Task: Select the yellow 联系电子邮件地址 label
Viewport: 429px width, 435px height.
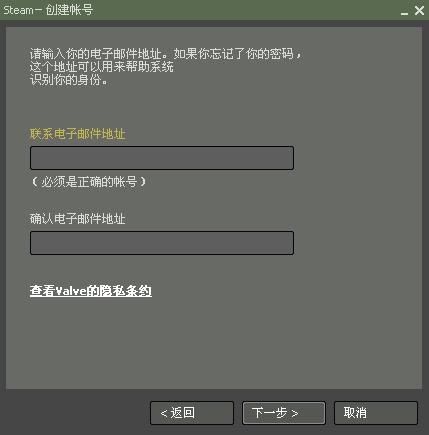Action: (x=78, y=134)
